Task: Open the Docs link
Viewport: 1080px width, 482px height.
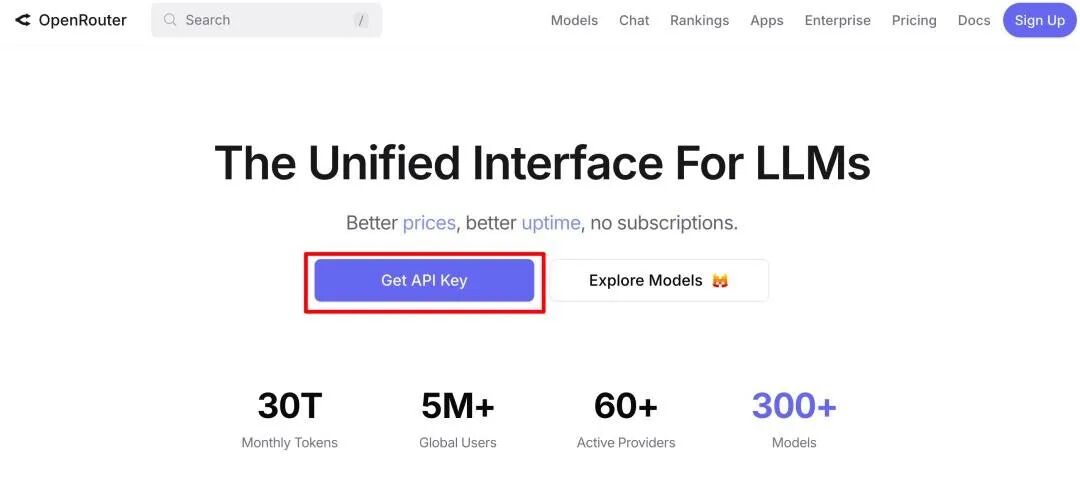Action: pyautogui.click(x=974, y=21)
